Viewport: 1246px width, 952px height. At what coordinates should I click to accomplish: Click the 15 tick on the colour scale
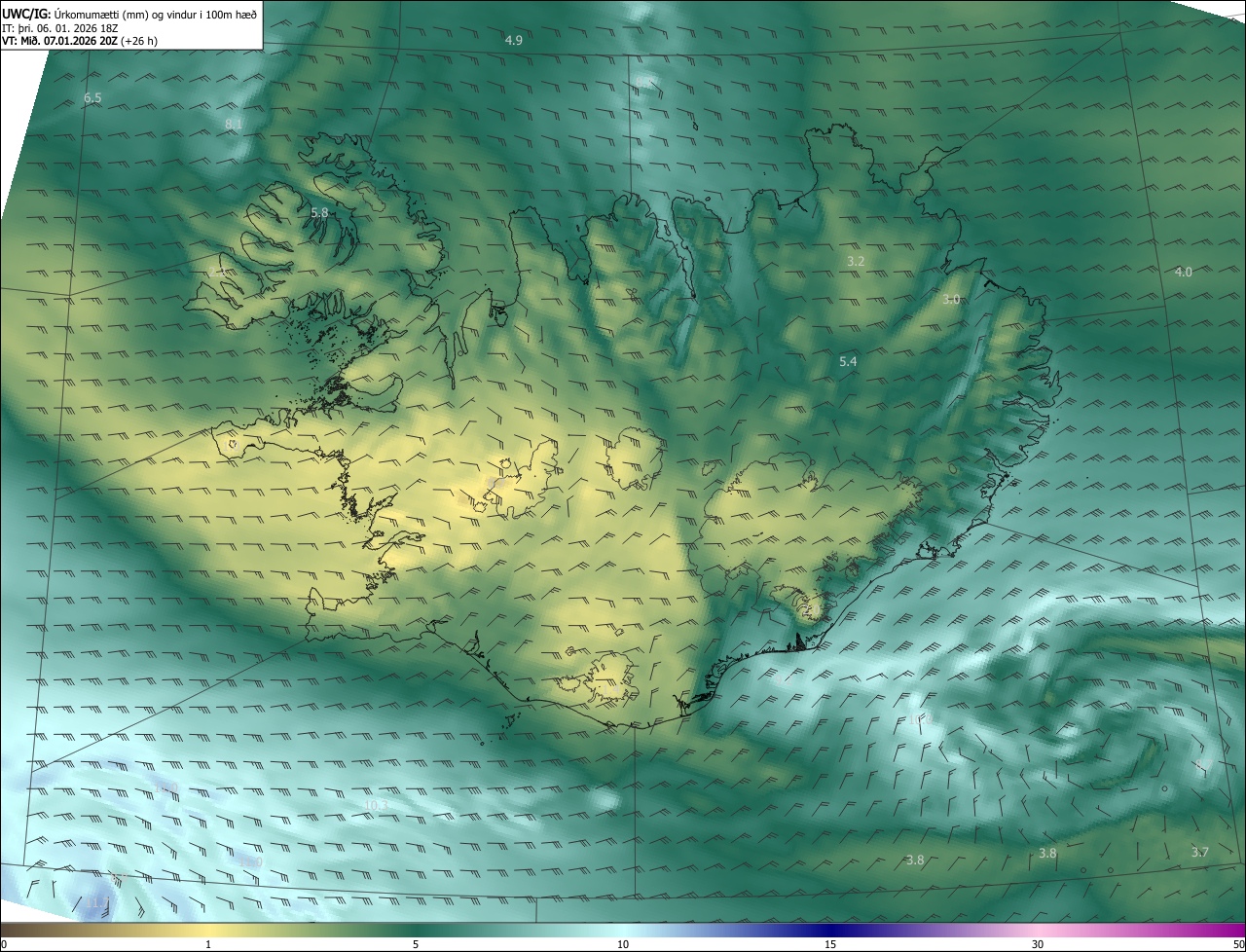coord(830,944)
